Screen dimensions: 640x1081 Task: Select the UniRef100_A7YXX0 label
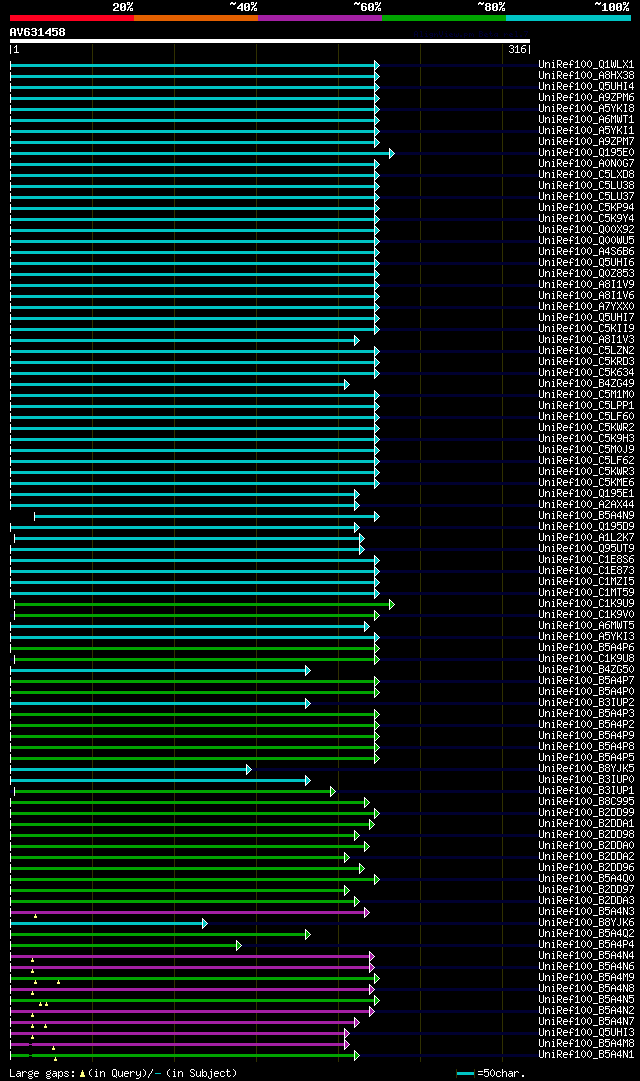click(586, 307)
